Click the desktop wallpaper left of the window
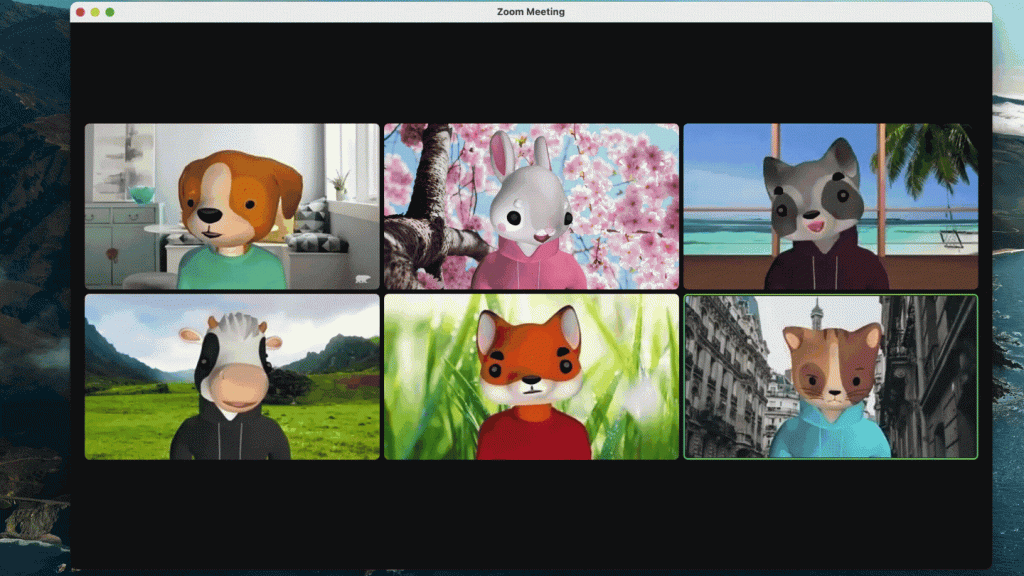 [30, 300]
